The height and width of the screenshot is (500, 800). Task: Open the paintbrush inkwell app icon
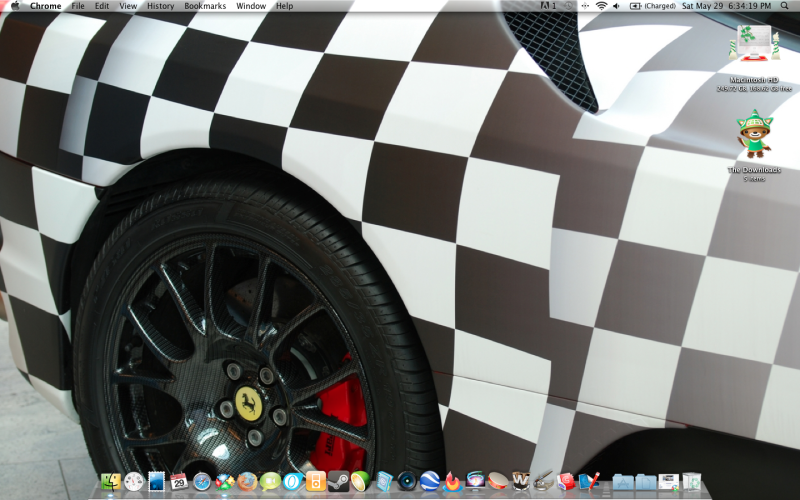point(543,482)
